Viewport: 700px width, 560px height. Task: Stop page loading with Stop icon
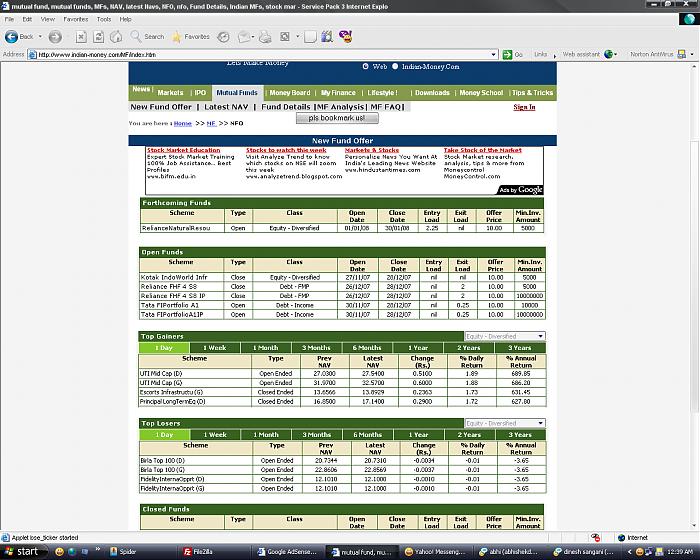tap(81, 37)
